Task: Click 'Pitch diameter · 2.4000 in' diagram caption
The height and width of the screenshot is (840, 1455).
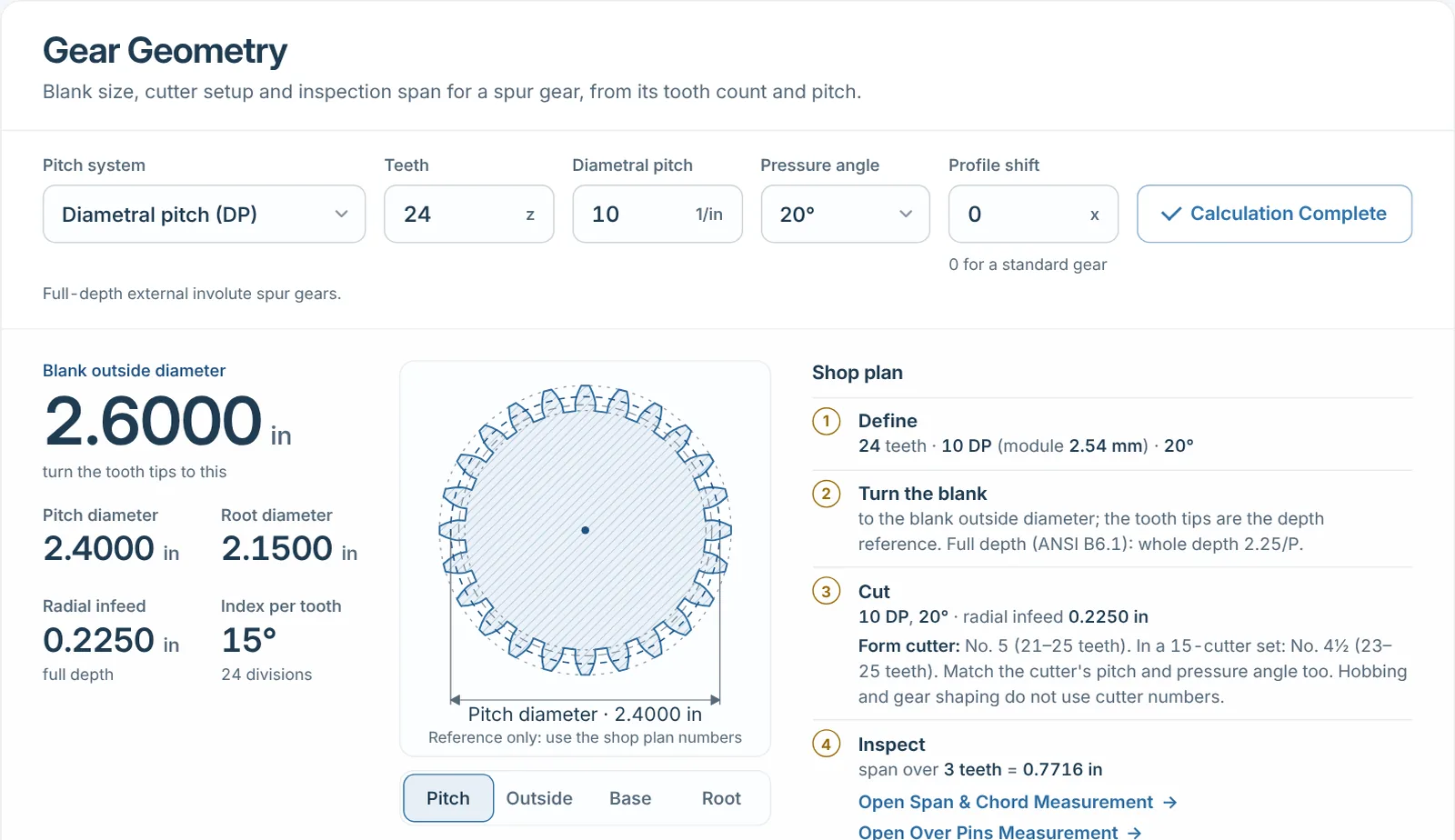Action: pyautogui.click(x=585, y=715)
